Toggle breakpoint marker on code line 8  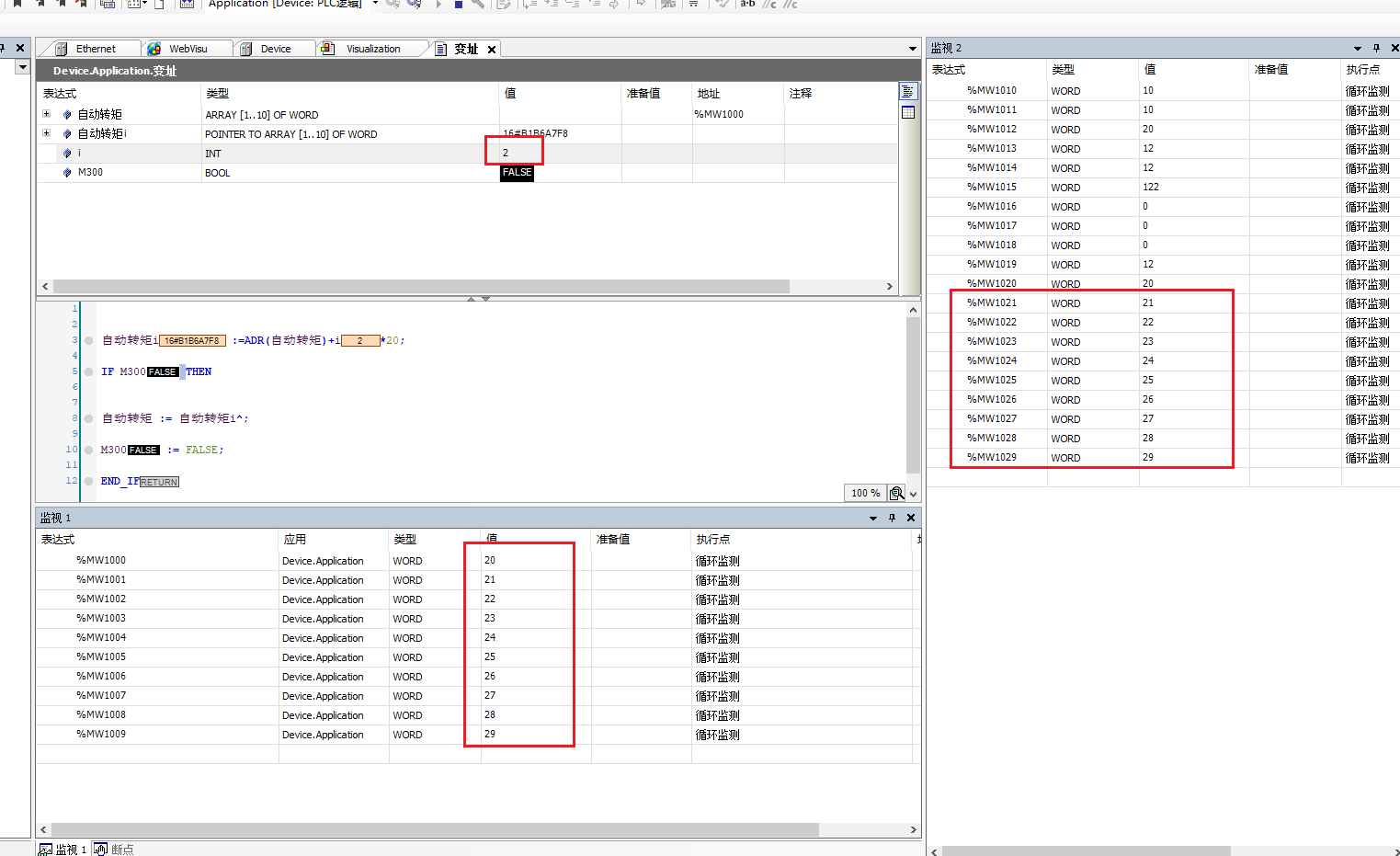[x=89, y=418]
